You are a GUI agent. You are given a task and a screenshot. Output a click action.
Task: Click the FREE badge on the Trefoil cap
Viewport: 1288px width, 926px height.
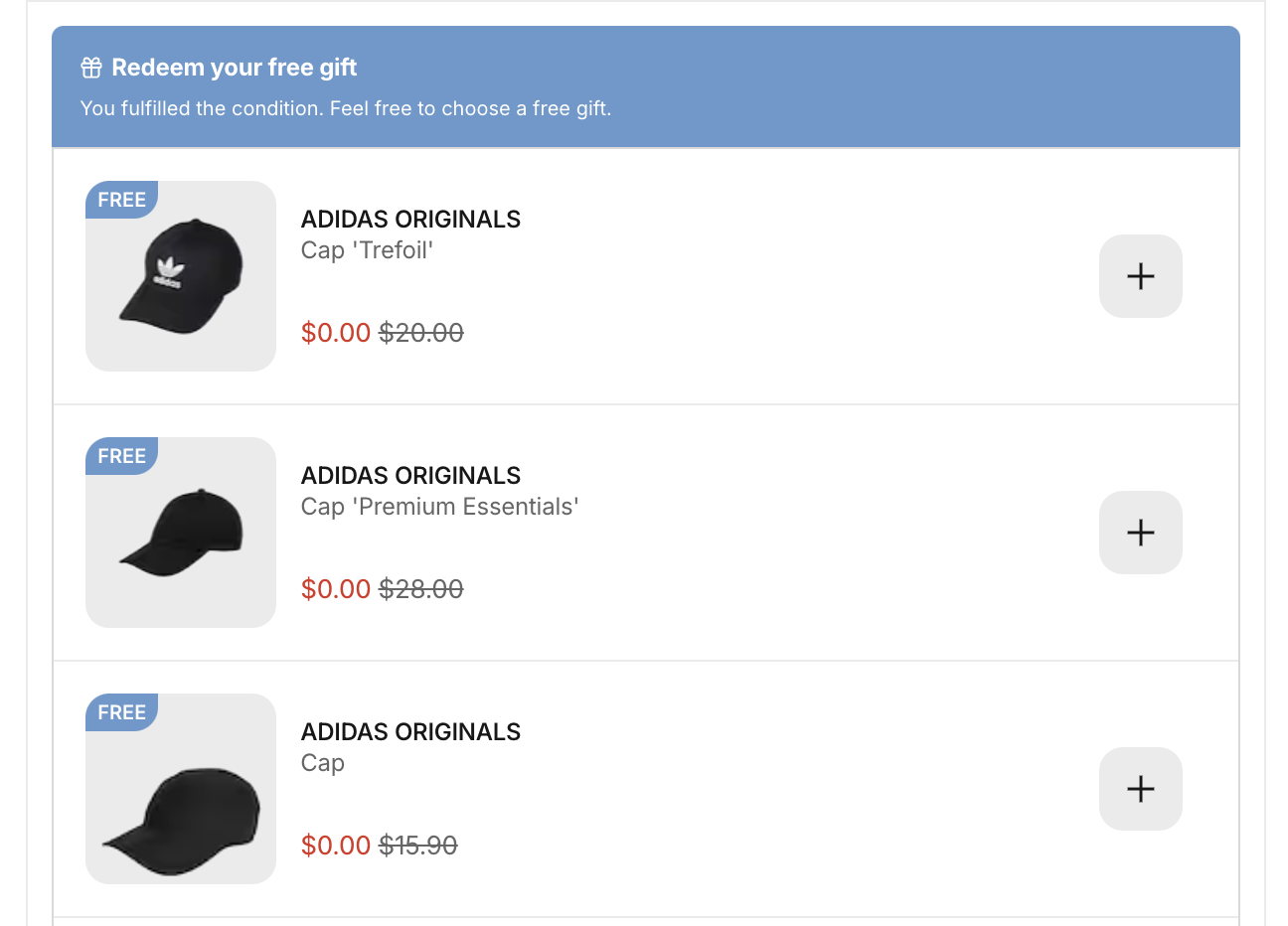121,200
